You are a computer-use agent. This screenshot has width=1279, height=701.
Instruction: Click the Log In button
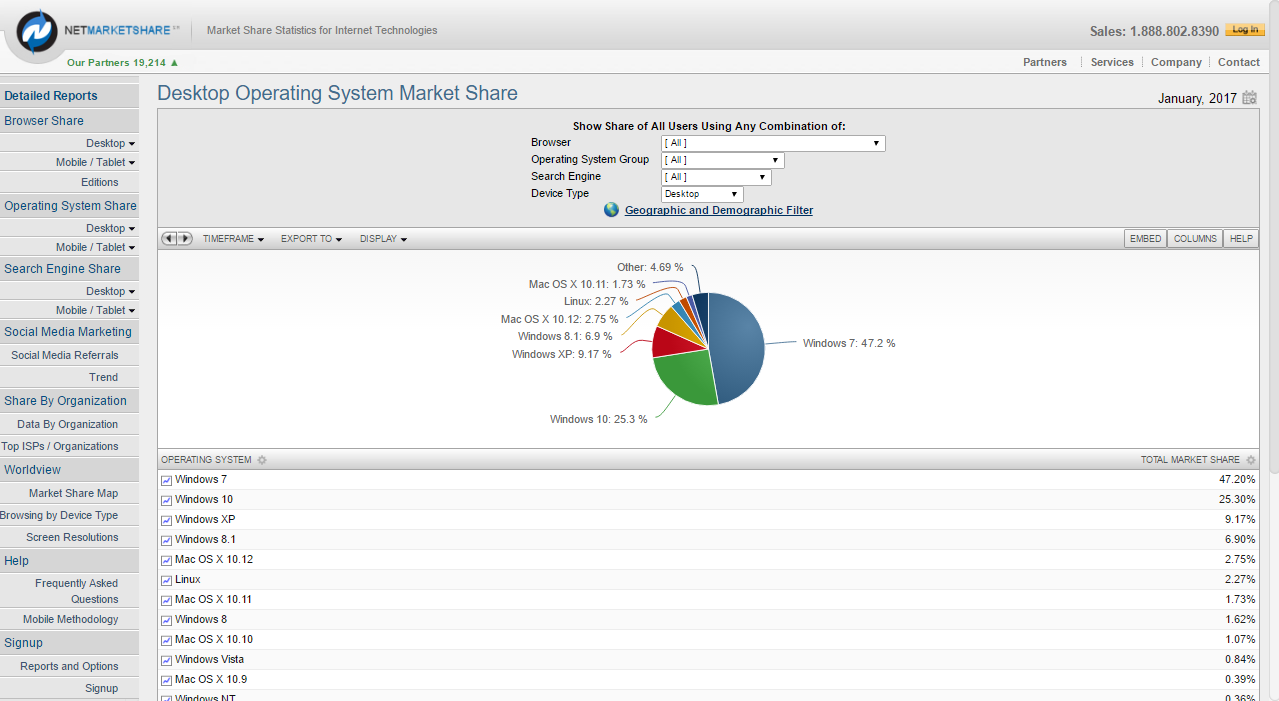point(1245,29)
